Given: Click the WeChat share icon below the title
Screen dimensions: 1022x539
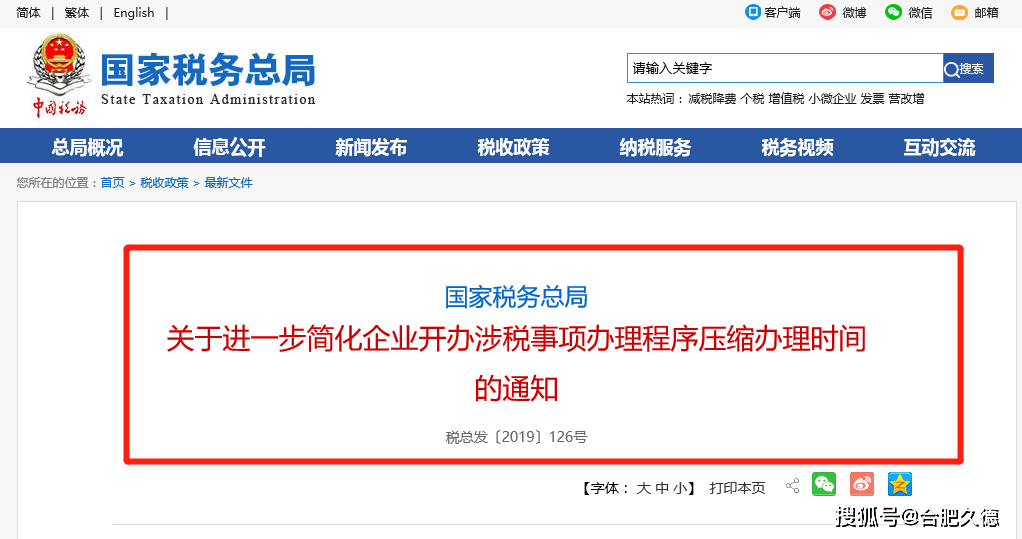Looking at the screenshot, I should (824, 484).
